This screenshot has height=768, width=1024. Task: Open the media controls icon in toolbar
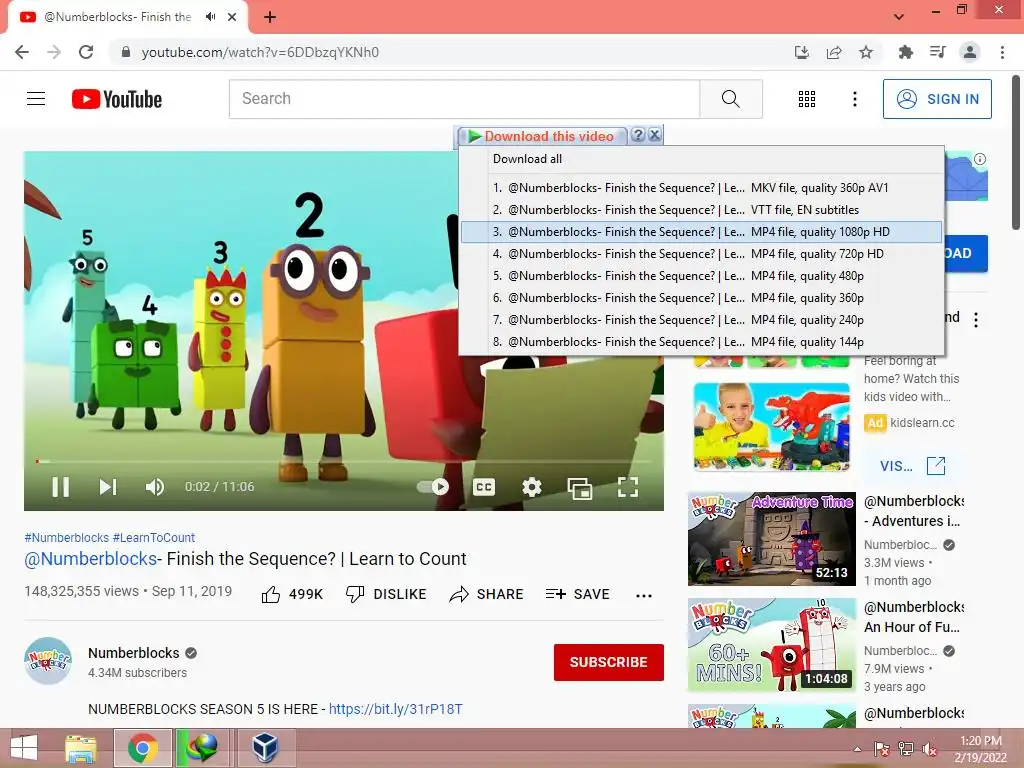click(x=937, y=52)
